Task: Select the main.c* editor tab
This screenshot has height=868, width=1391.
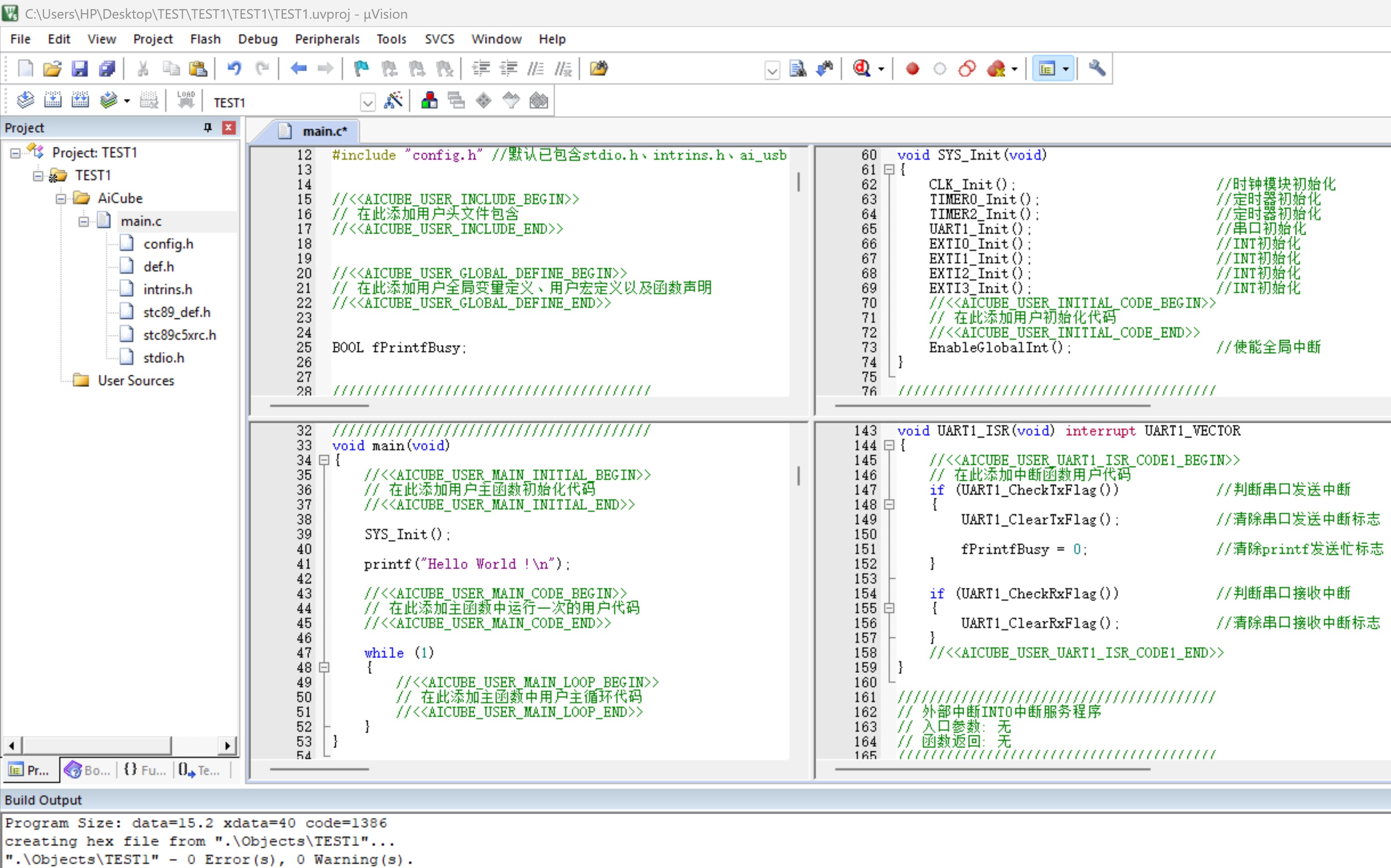Action: (316, 132)
